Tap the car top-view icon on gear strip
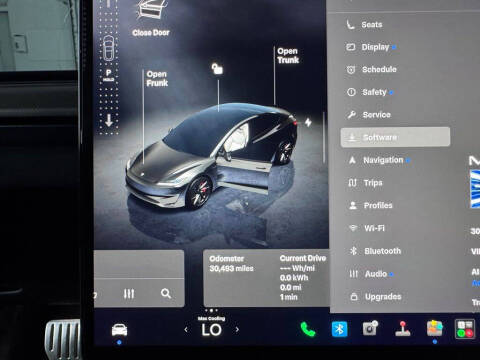This screenshot has width=480, height=360. (x=109, y=48)
